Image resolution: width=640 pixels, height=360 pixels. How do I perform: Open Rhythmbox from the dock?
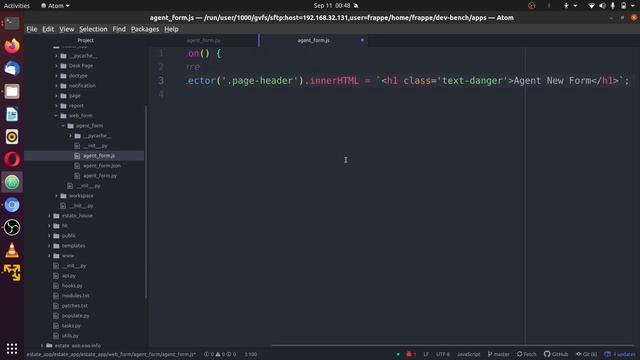(x=12, y=137)
